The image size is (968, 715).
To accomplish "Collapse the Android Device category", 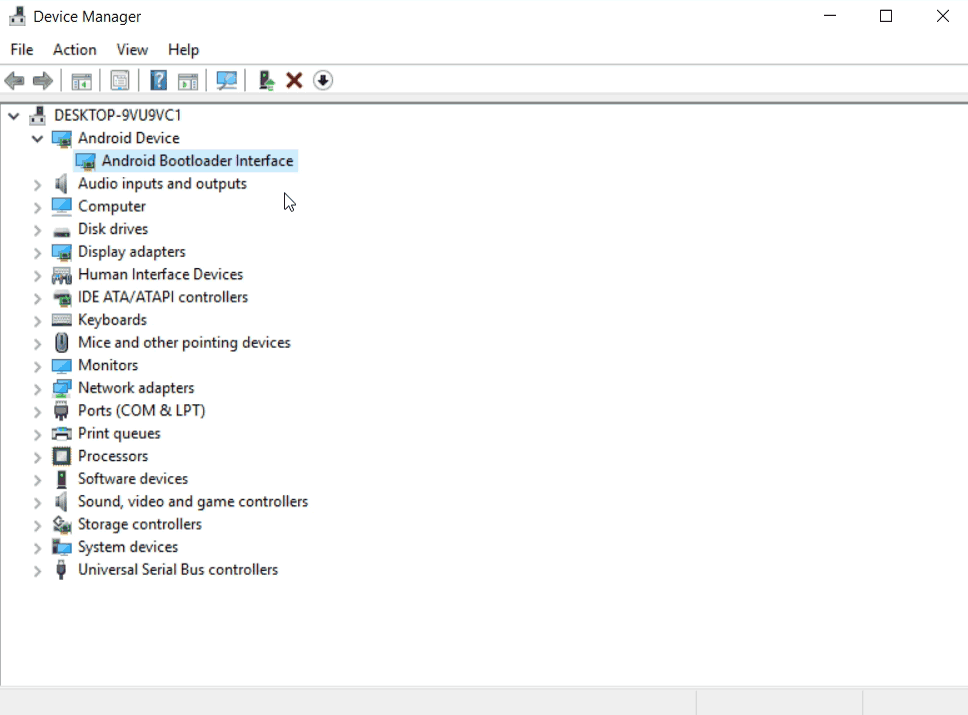I will coord(38,138).
